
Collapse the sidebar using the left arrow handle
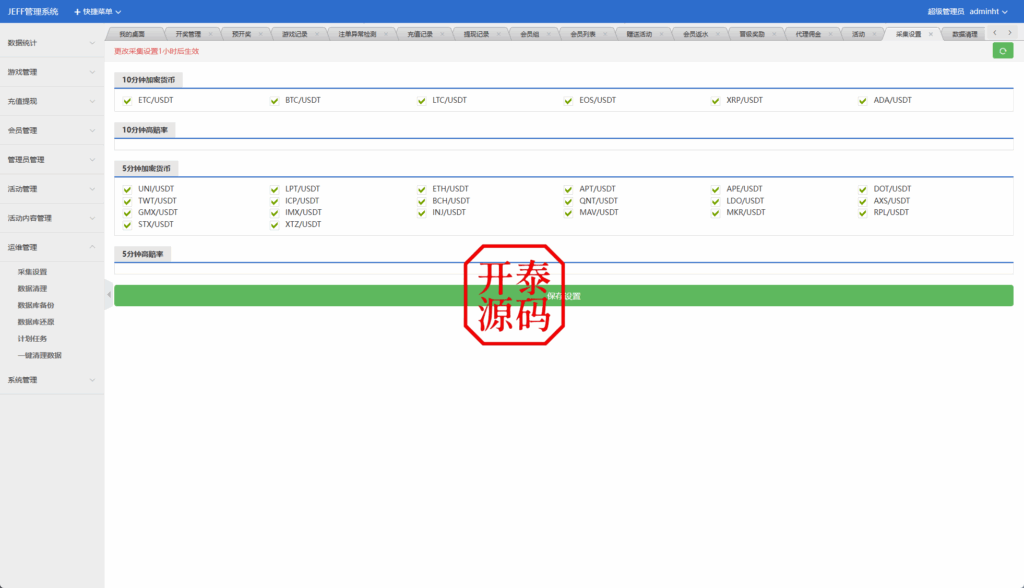(x=108, y=294)
